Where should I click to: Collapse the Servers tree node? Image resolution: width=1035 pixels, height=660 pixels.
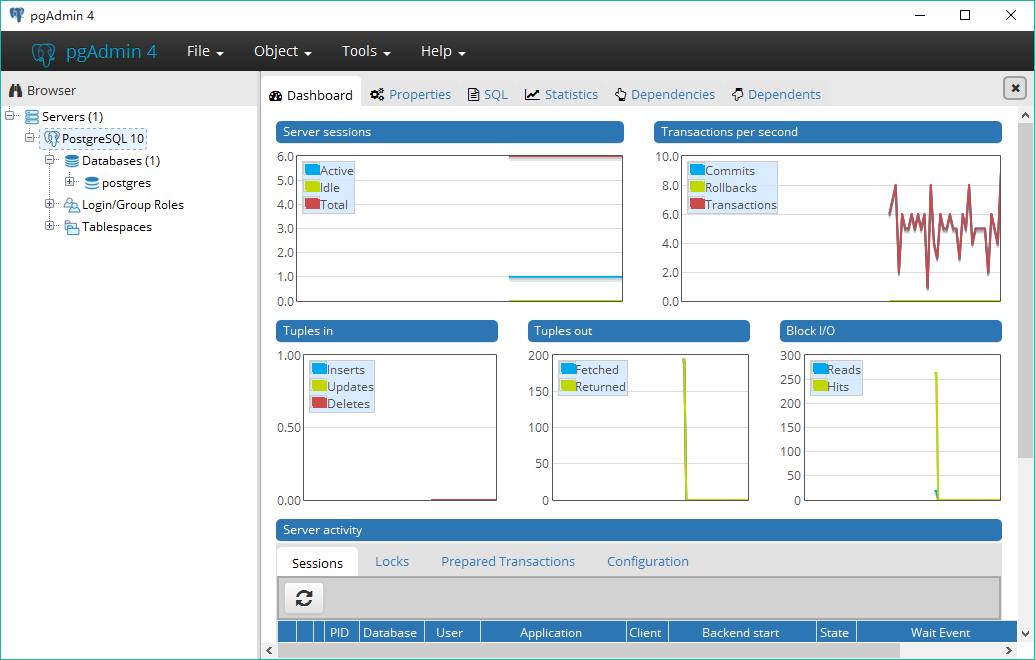coord(10,116)
